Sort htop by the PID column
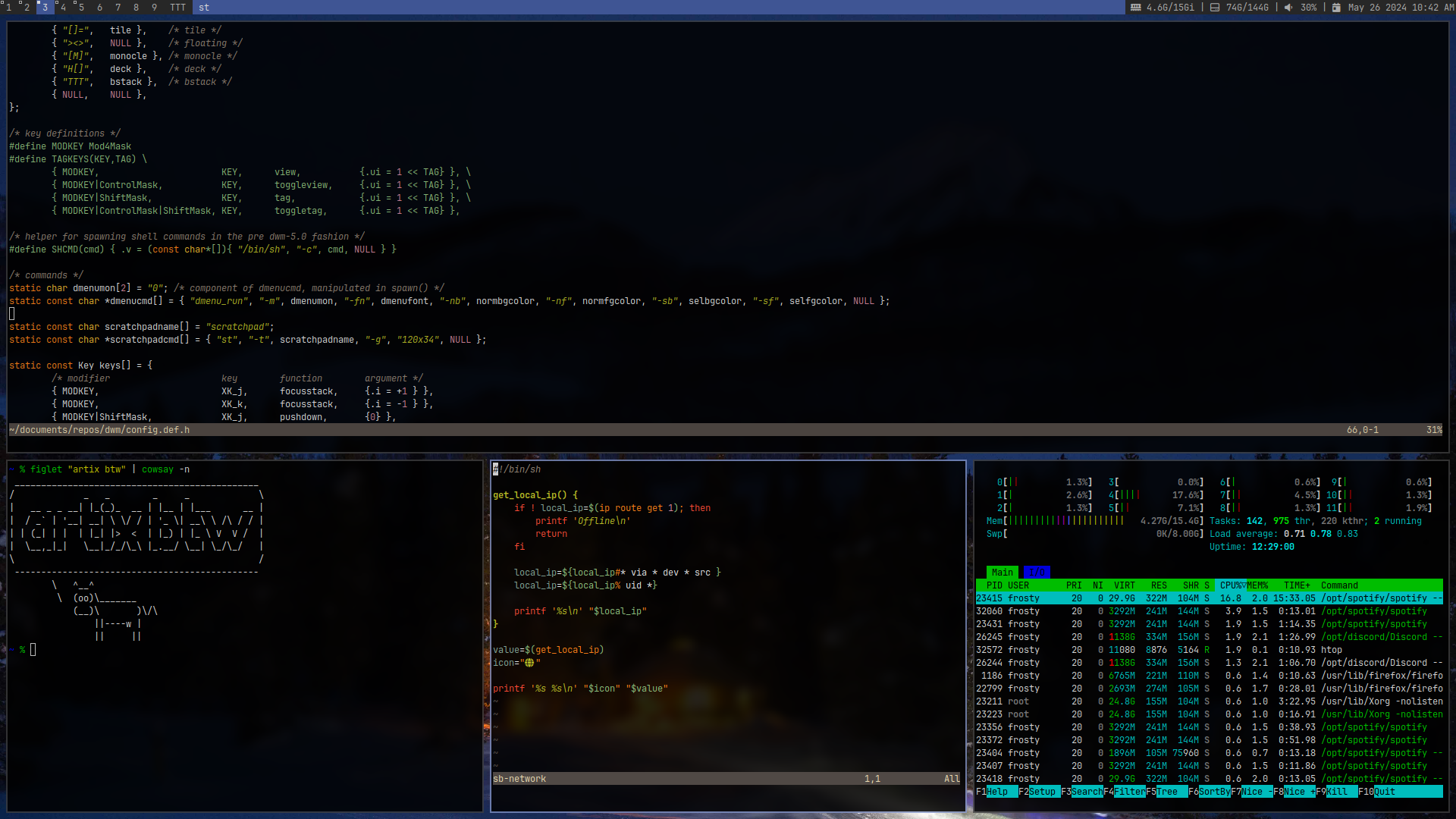 (x=994, y=585)
